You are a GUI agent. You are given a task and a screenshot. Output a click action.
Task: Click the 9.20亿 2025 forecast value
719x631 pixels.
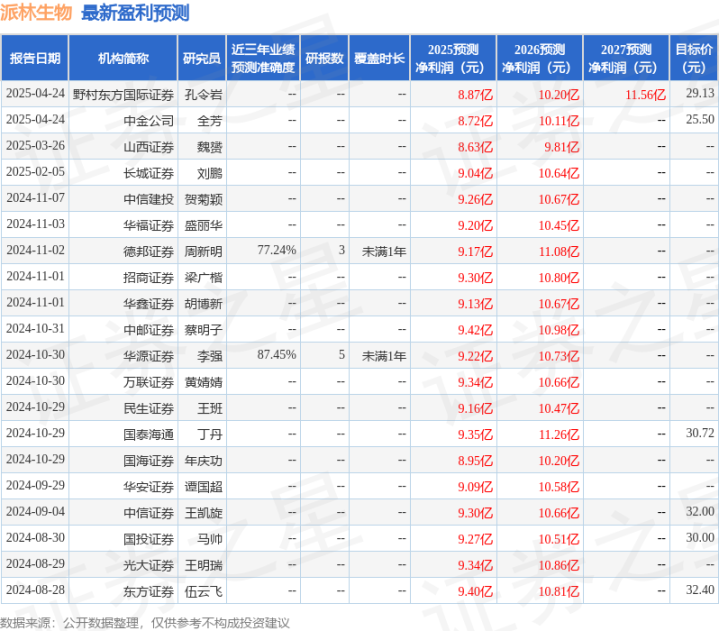point(475,225)
